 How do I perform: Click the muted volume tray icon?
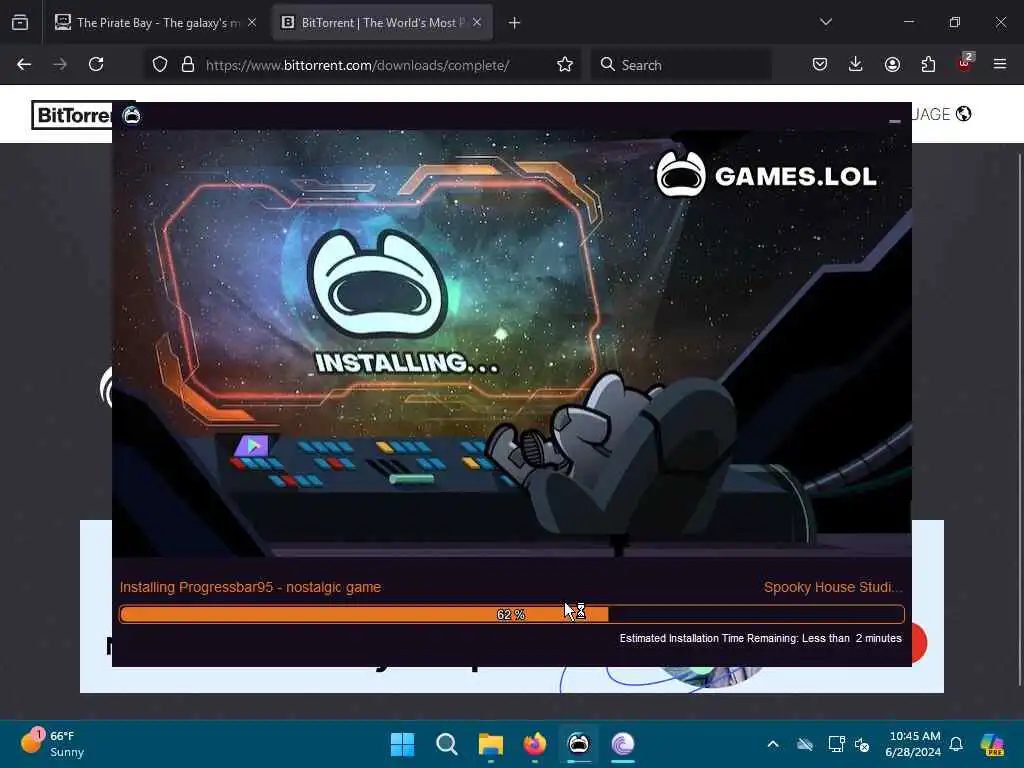pyautogui.click(x=862, y=744)
